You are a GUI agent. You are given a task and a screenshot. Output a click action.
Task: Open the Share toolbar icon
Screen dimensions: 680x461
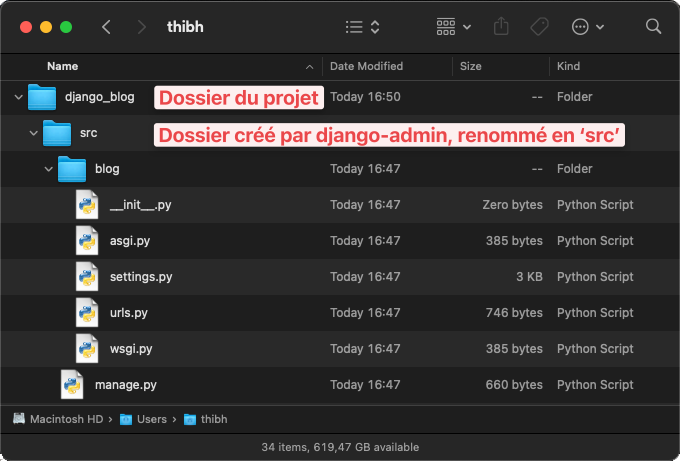[x=502, y=27]
